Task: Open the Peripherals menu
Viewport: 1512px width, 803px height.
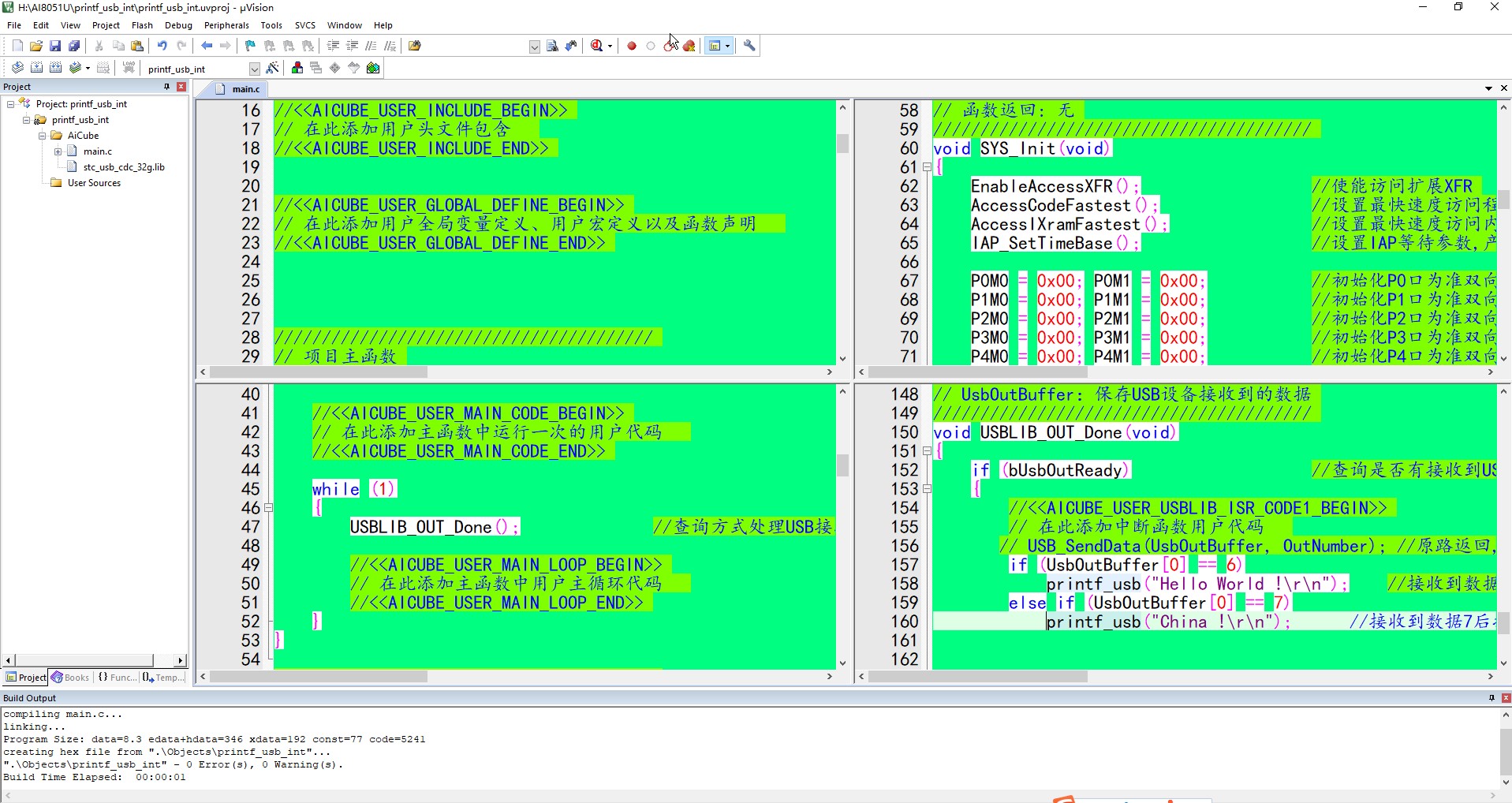Action: pyautogui.click(x=226, y=25)
